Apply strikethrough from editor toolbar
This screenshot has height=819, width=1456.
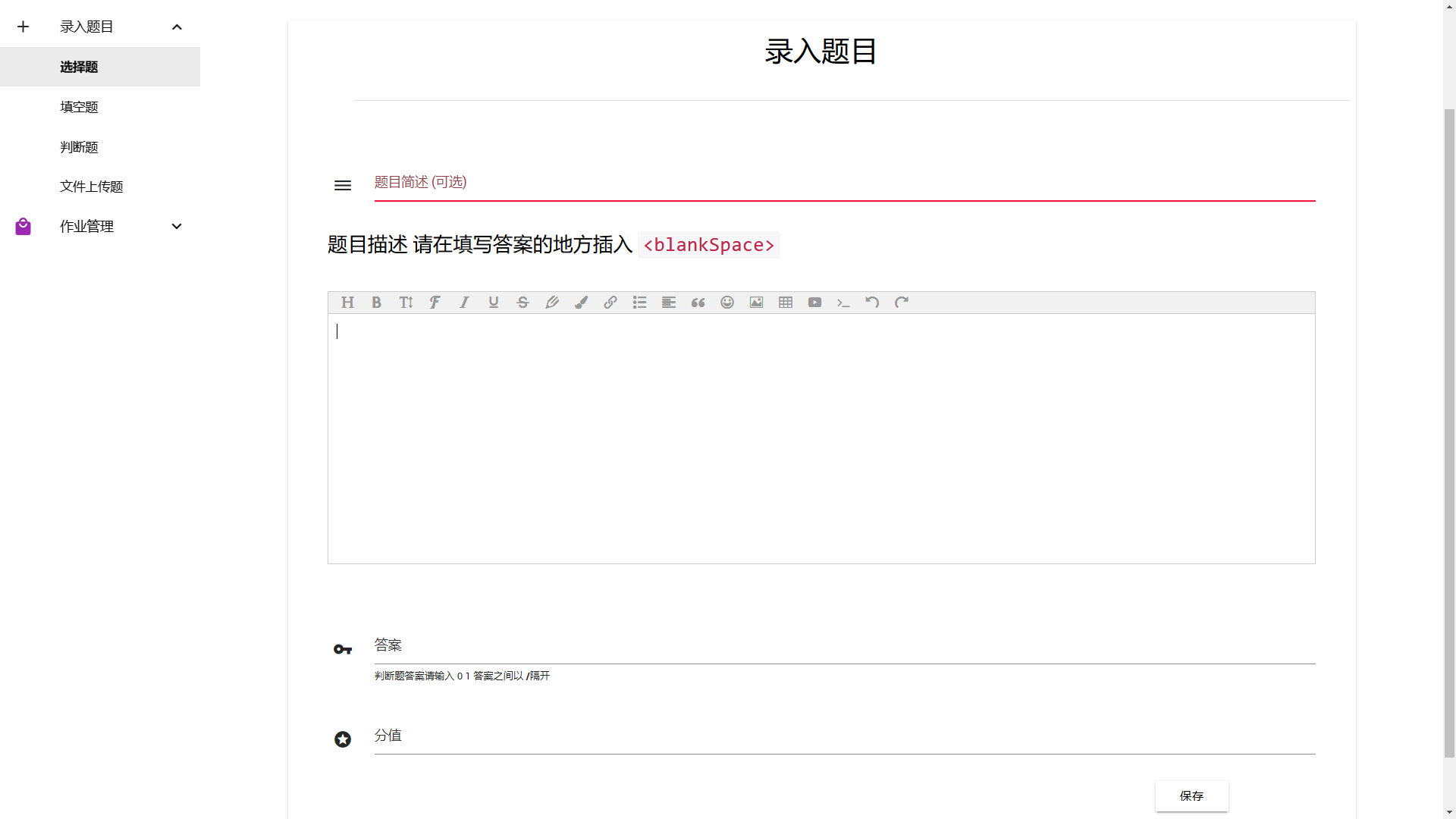pyautogui.click(x=522, y=303)
